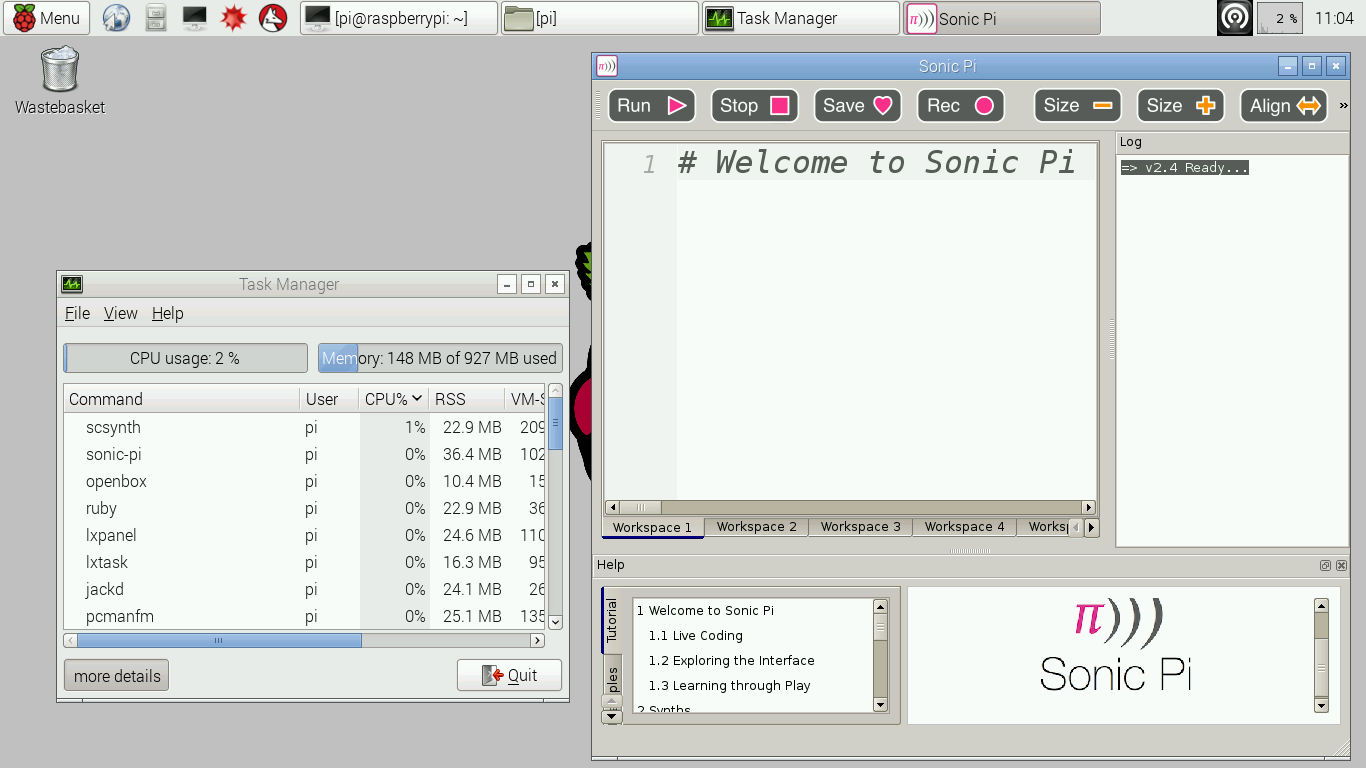The height and width of the screenshot is (768, 1366).
Task: Save the Sonic Pi workspace
Action: click(x=857, y=106)
